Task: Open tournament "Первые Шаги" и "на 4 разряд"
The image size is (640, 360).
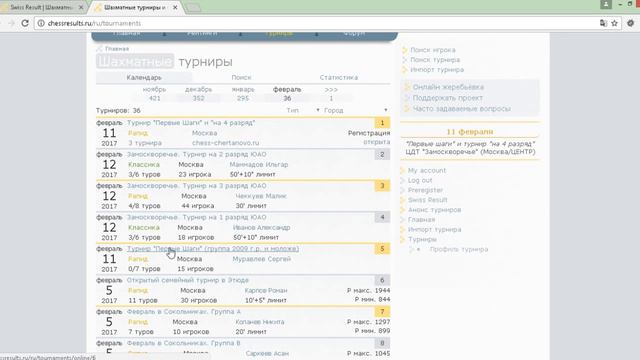Action: pyautogui.click(x=191, y=122)
